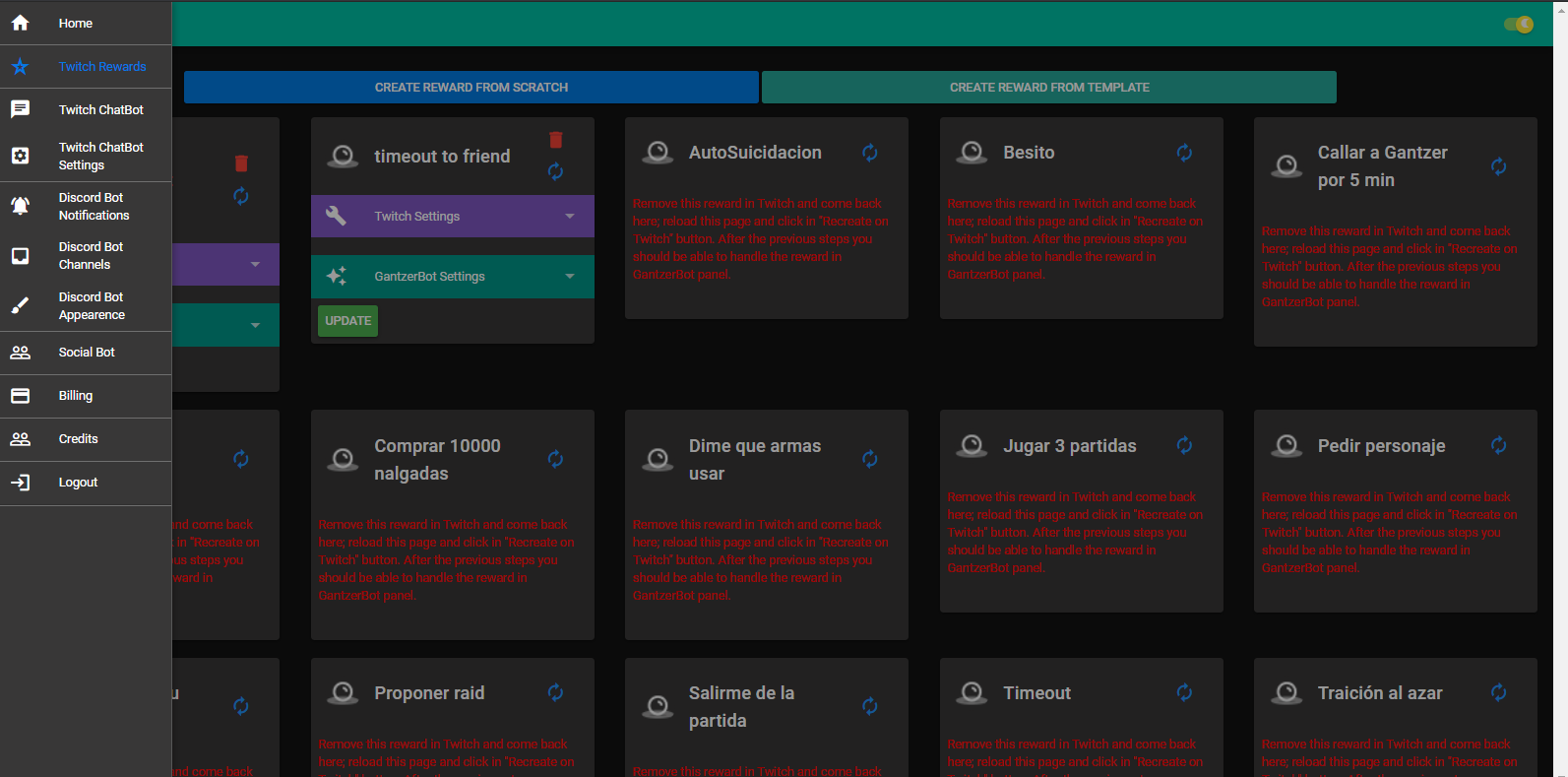Recreate the Salirme de la partida reward

pos(870,706)
